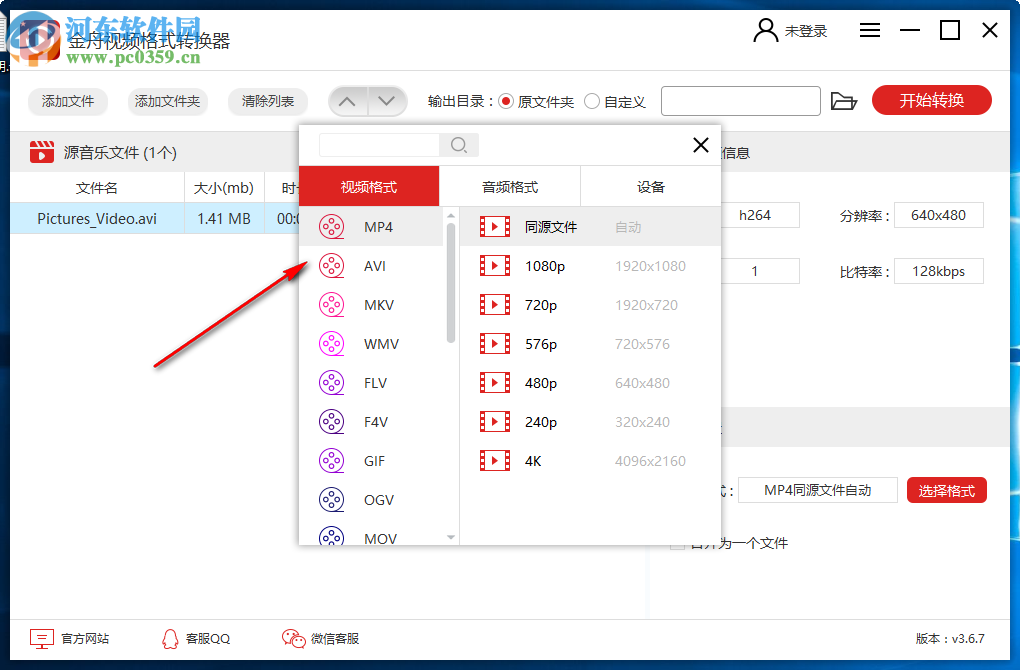
Task: Click the 开始转换 button
Action: click(x=931, y=100)
